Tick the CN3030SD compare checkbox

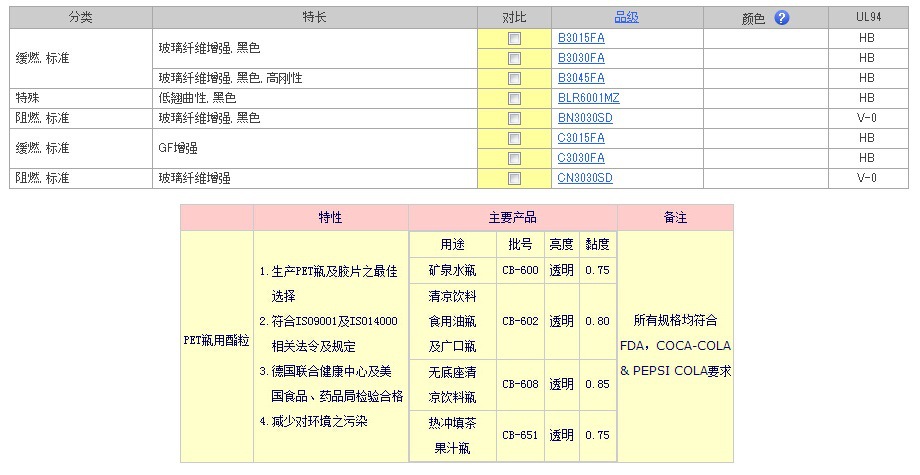coord(514,178)
